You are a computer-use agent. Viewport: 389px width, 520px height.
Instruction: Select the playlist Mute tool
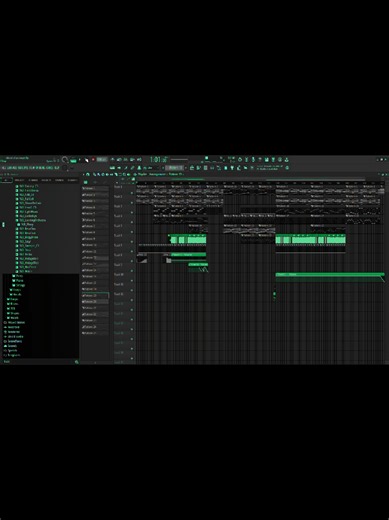click(107, 174)
